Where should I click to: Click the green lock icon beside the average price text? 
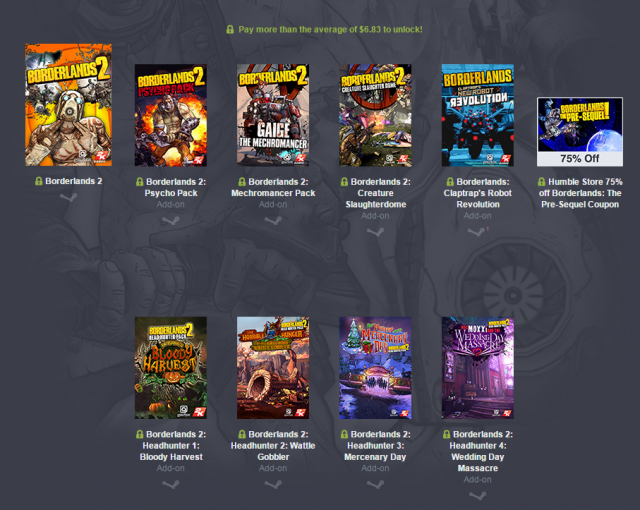230,29
